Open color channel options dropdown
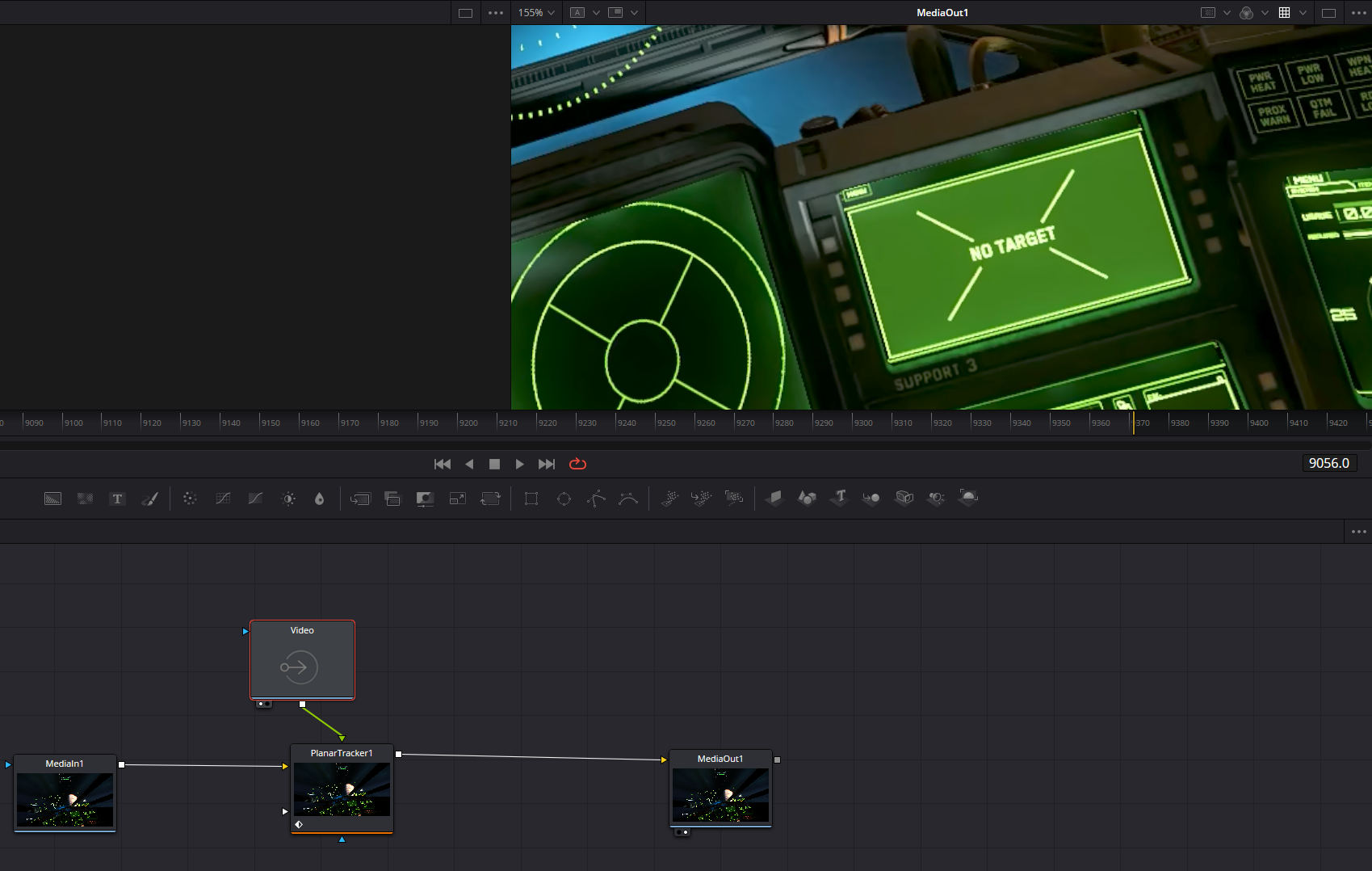The width and height of the screenshot is (1372, 871). pos(1265,13)
